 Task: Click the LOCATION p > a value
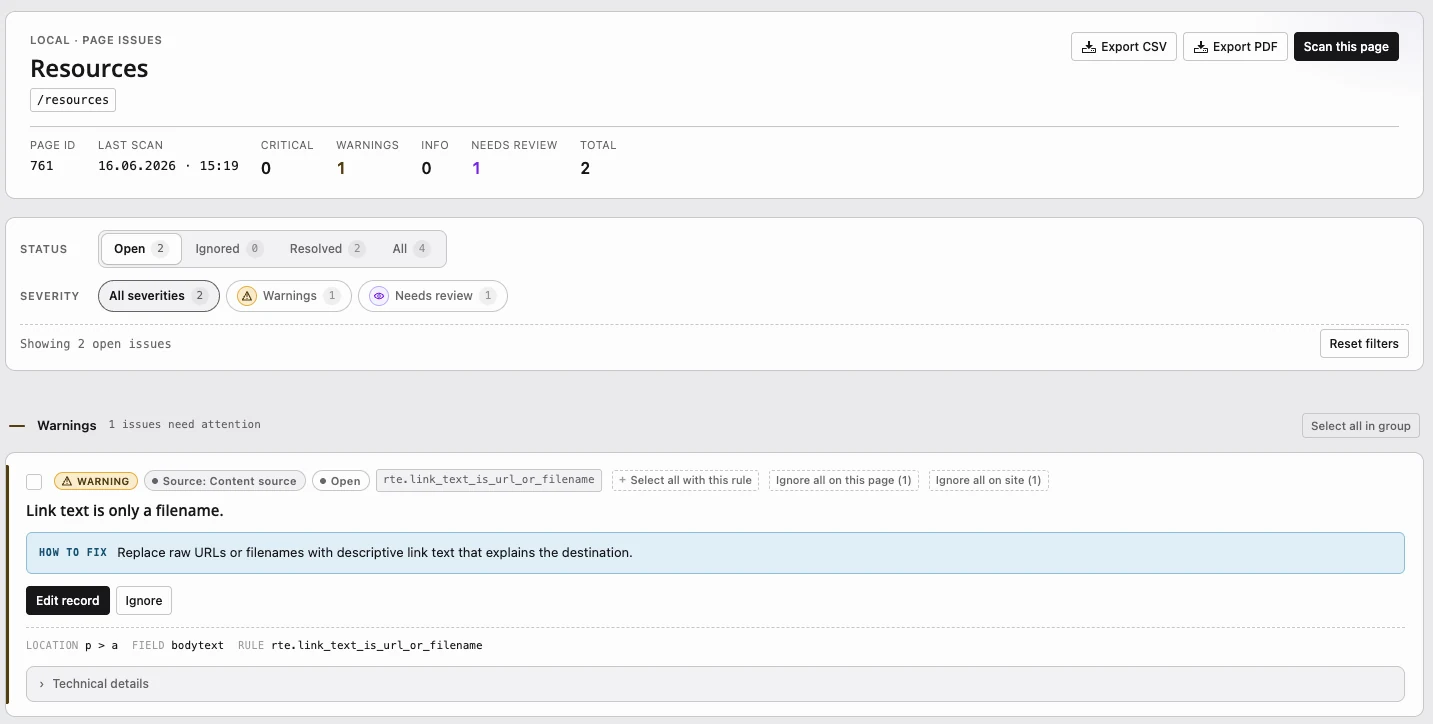101,646
